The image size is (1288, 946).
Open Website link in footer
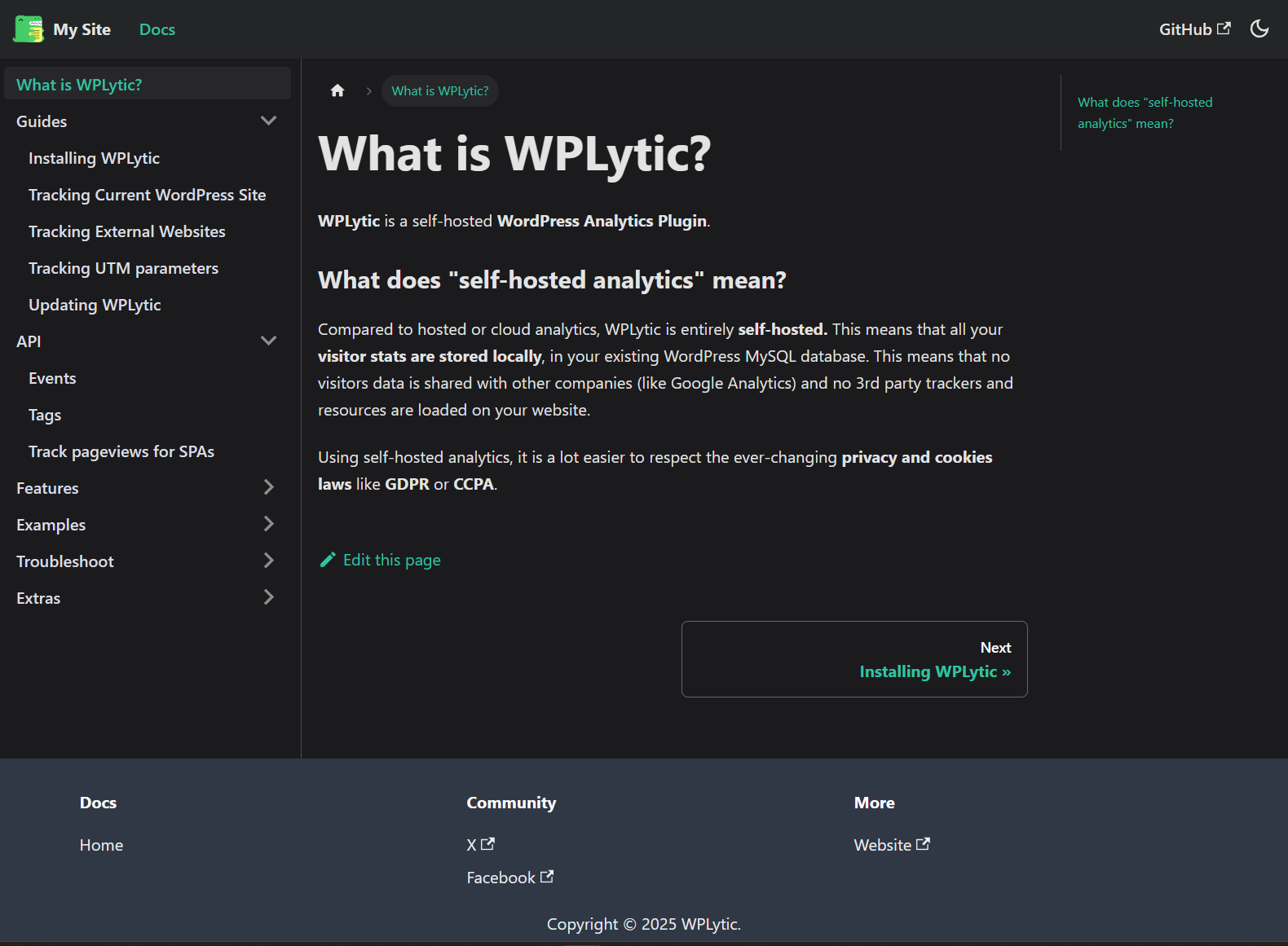click(x=892, y=845)
